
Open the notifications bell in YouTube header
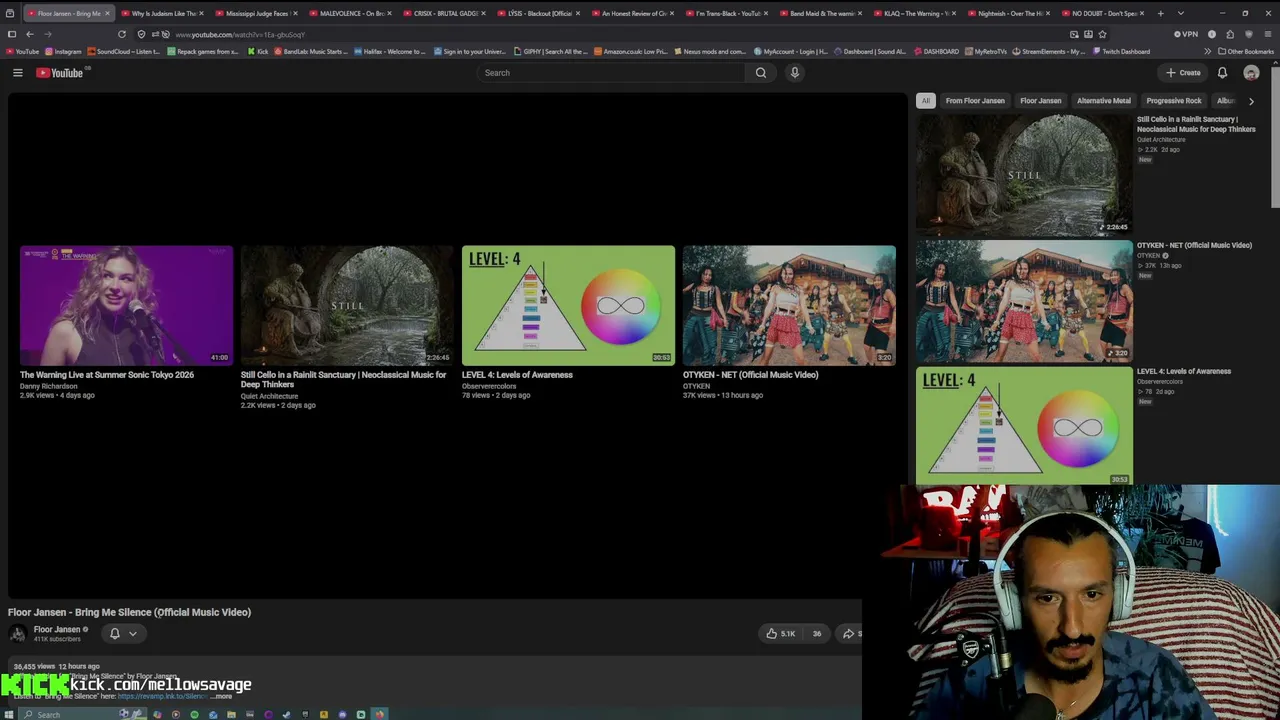[1222, 73]
